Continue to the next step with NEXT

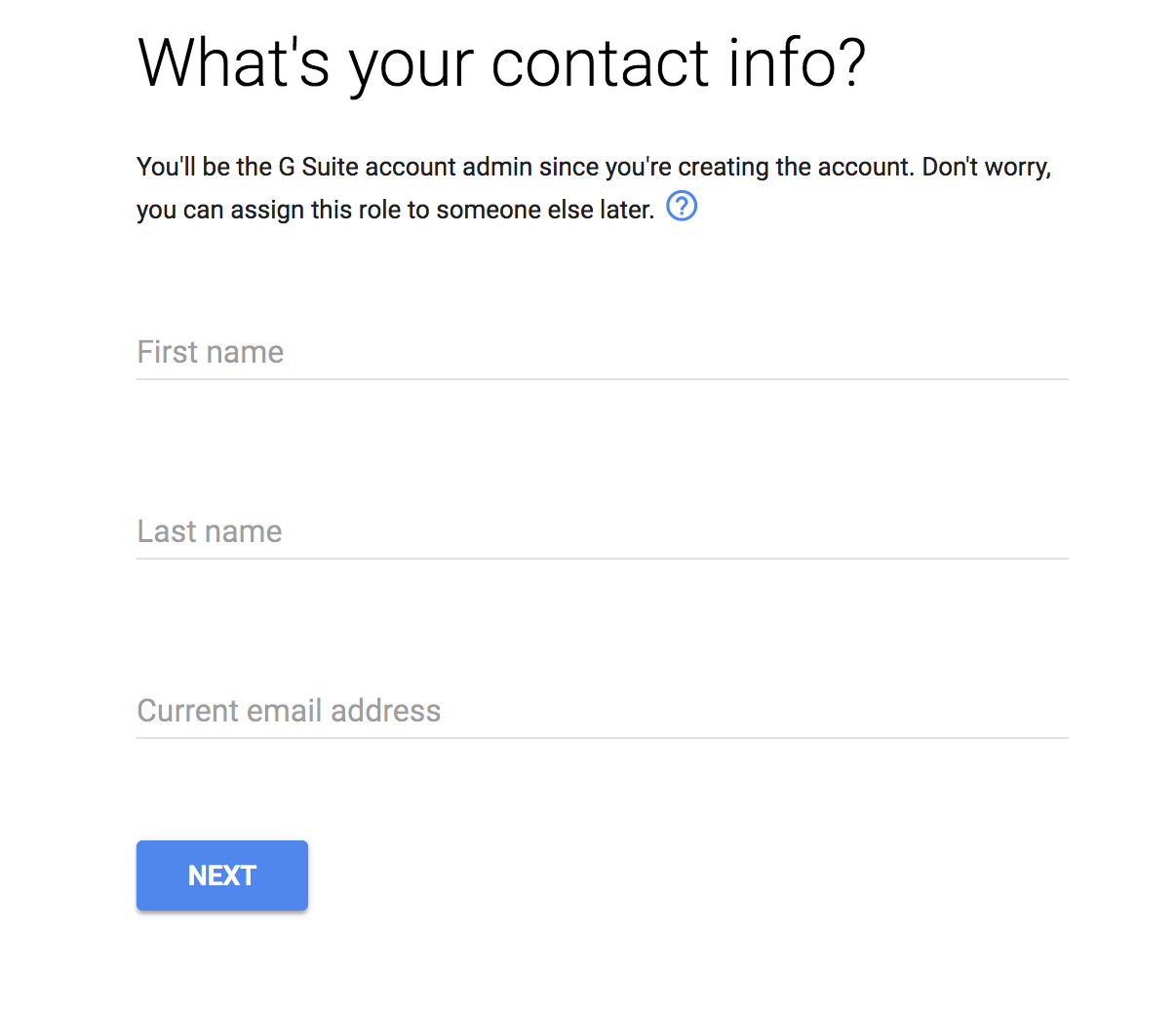[222, 876]
